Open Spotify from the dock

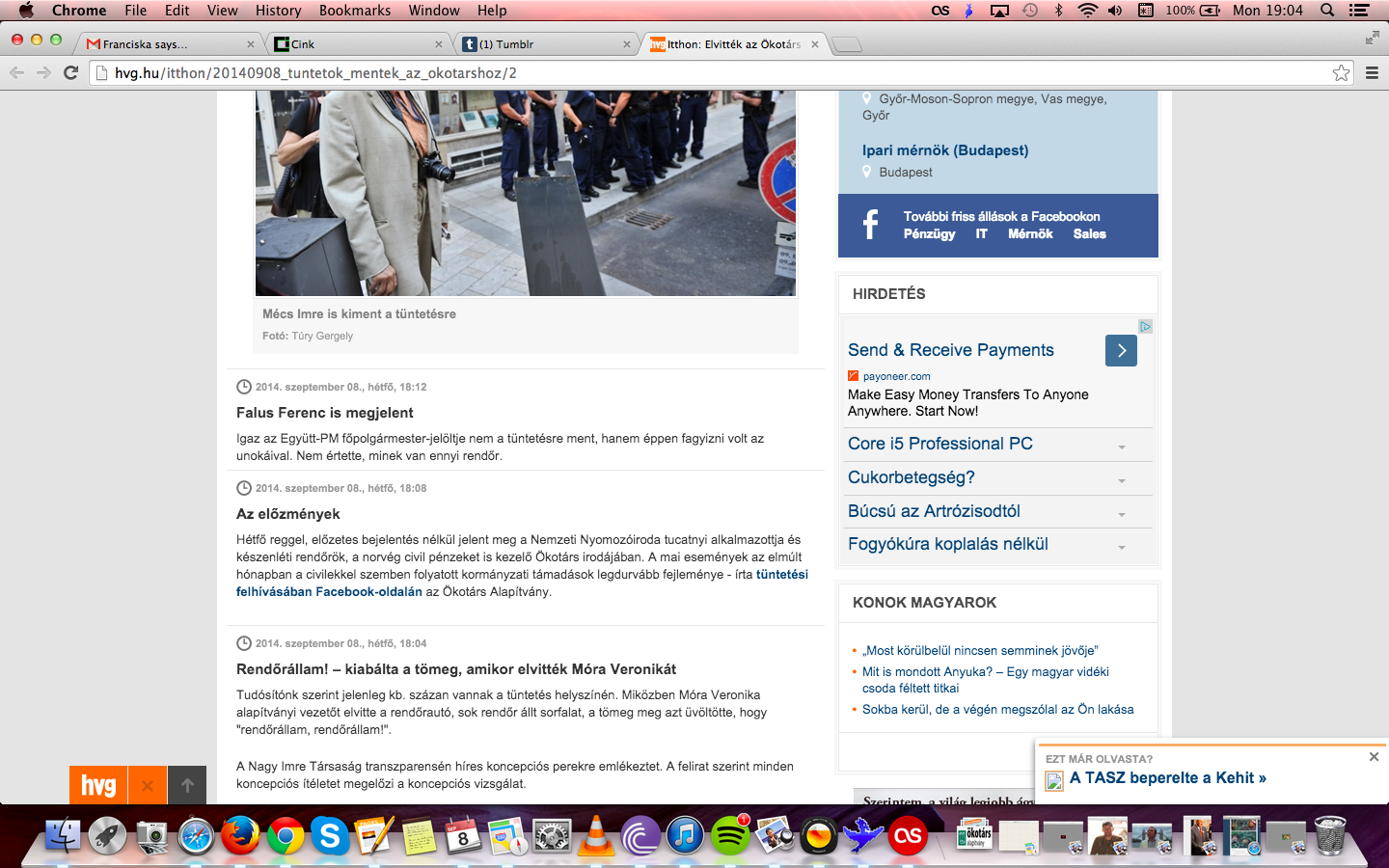point(730,836)
